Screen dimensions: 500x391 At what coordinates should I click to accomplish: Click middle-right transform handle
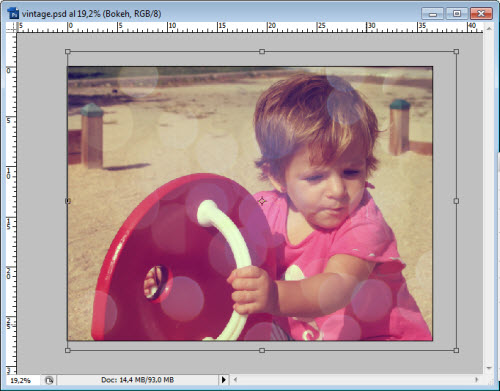click(456, 201)
